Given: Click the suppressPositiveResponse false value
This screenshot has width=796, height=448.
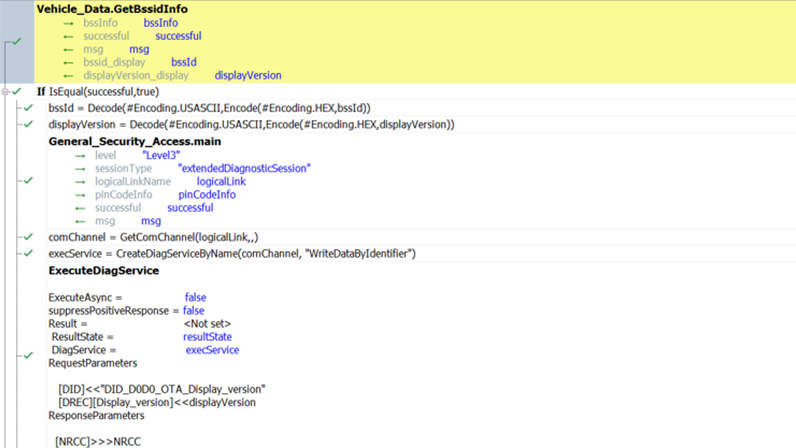Looking at the screenshot, I should point(193,311).
